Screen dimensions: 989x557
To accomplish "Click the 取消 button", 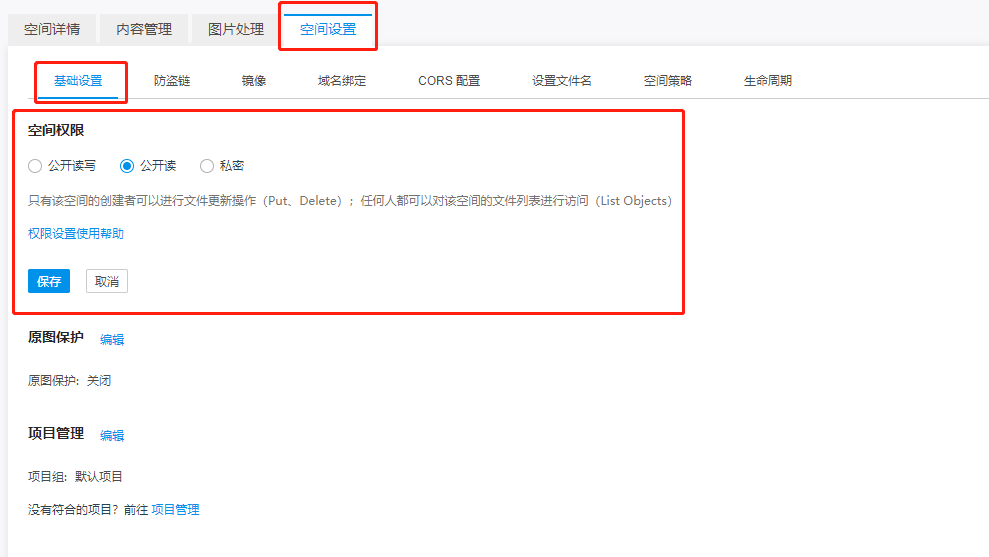I will [x=107, y=281].
